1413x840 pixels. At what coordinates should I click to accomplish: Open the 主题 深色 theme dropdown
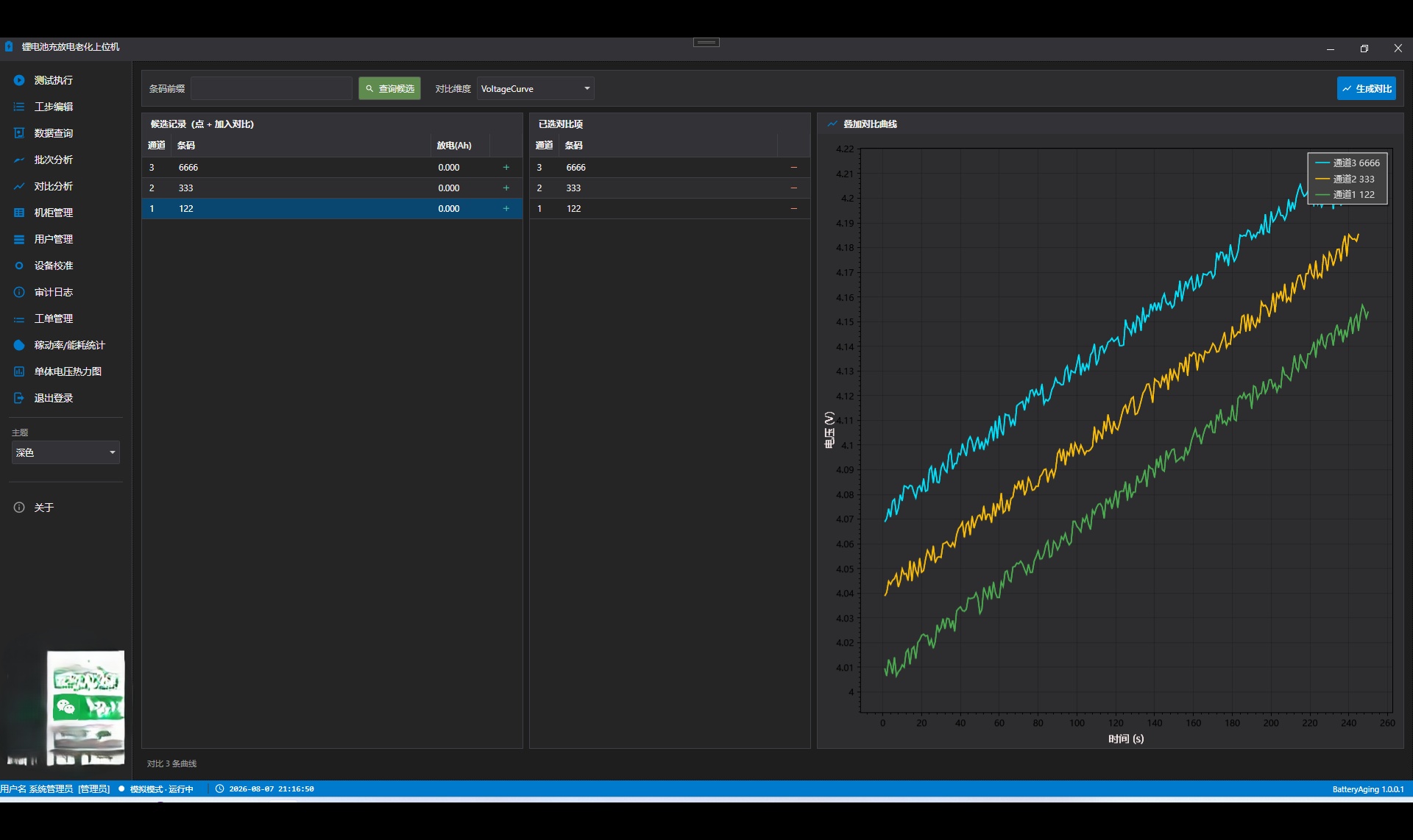(x=65, y=452)
